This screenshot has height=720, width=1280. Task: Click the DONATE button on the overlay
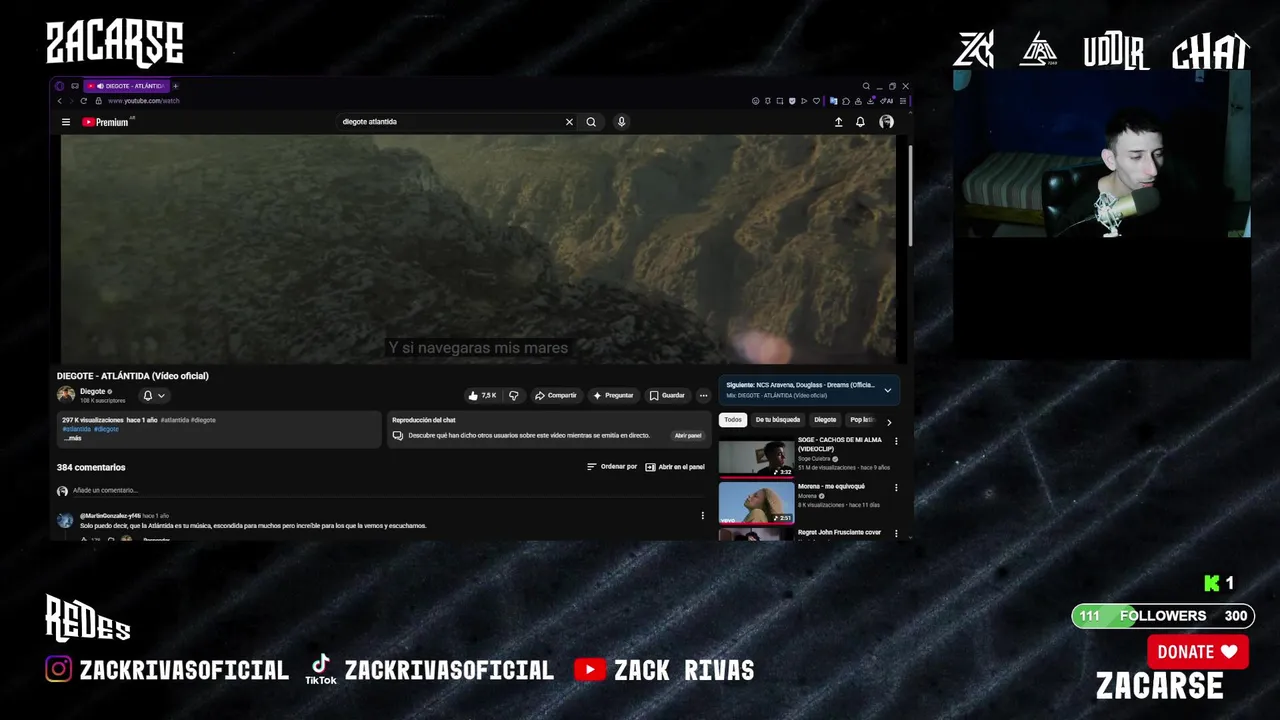(1198, 652)
